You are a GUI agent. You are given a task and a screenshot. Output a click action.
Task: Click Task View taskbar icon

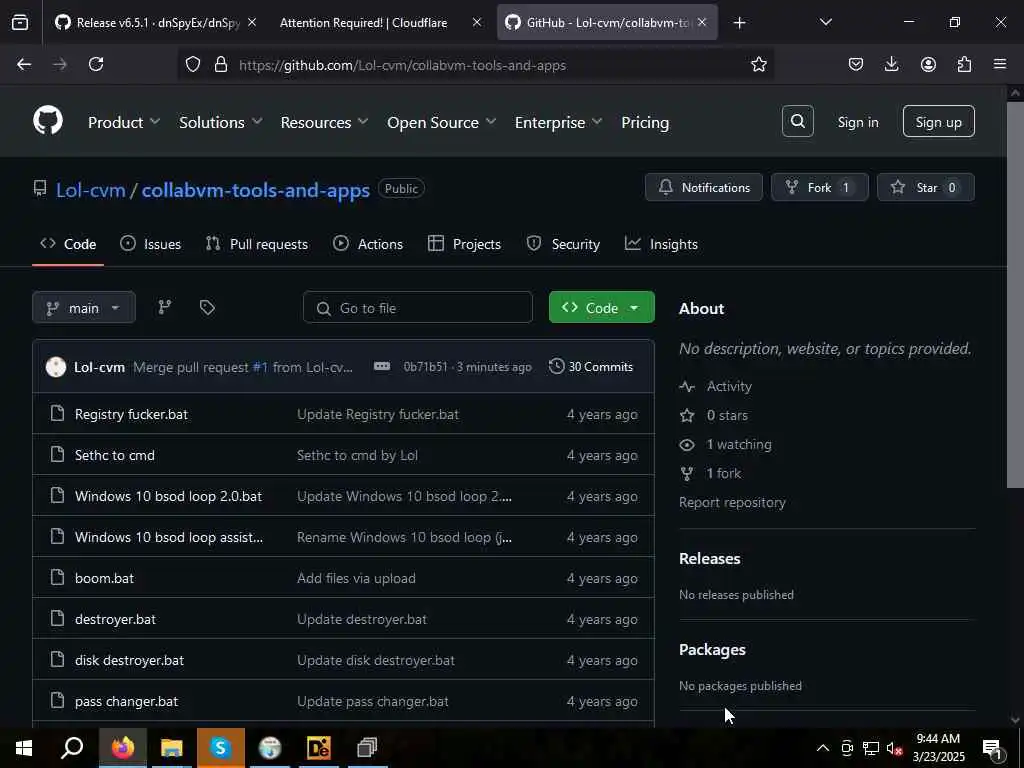point(367,748)
